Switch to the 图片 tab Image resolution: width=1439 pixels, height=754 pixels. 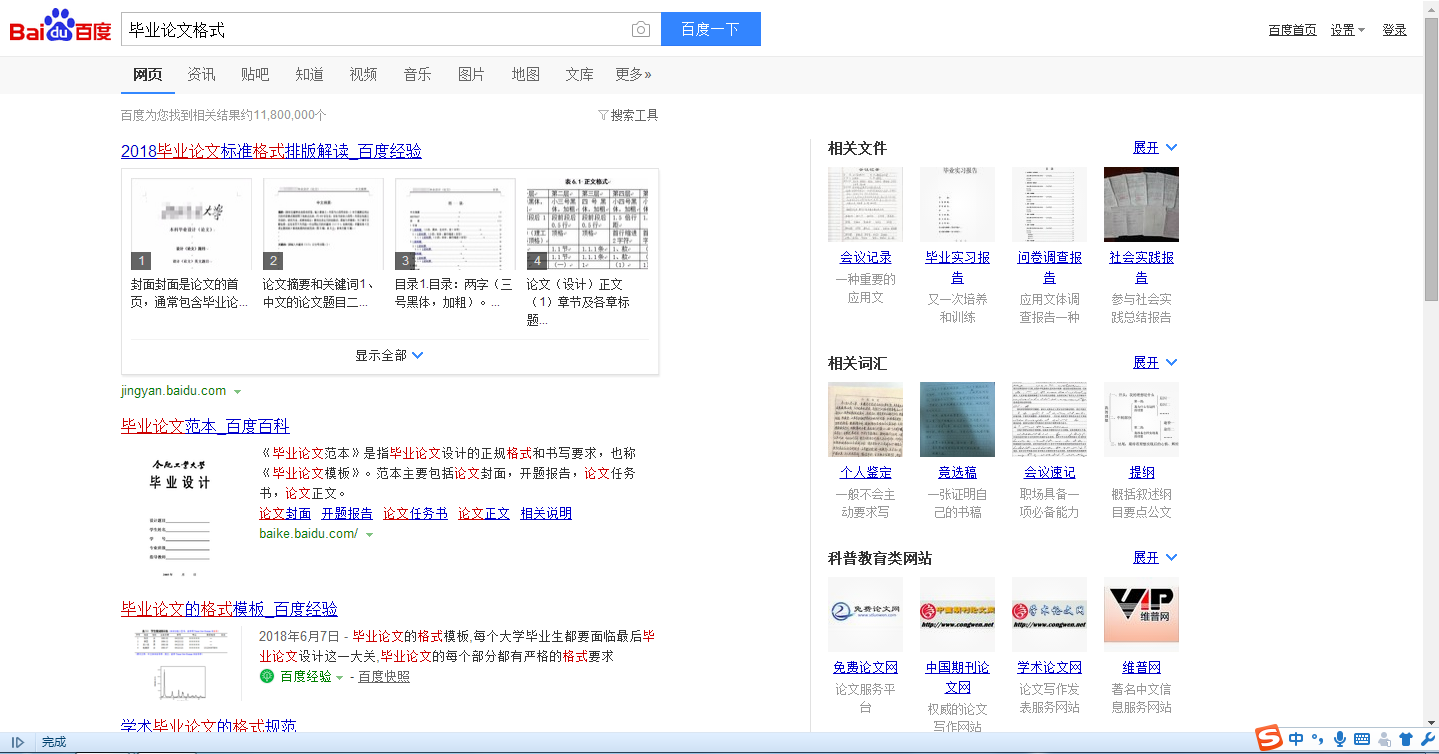[x=471, y=74]
